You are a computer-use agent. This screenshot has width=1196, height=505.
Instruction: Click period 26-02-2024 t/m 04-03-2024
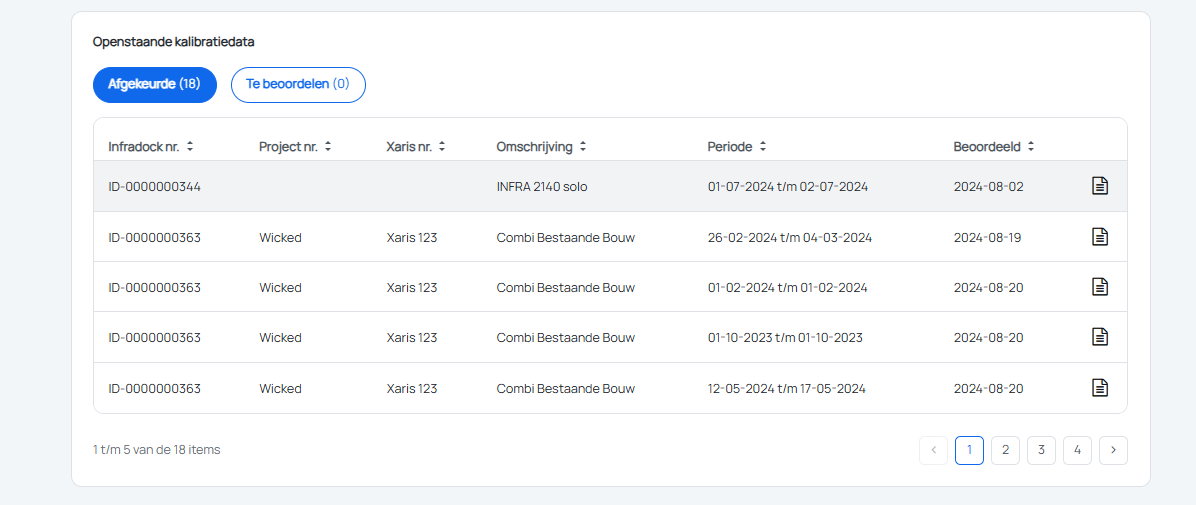(x=789, y=237)
